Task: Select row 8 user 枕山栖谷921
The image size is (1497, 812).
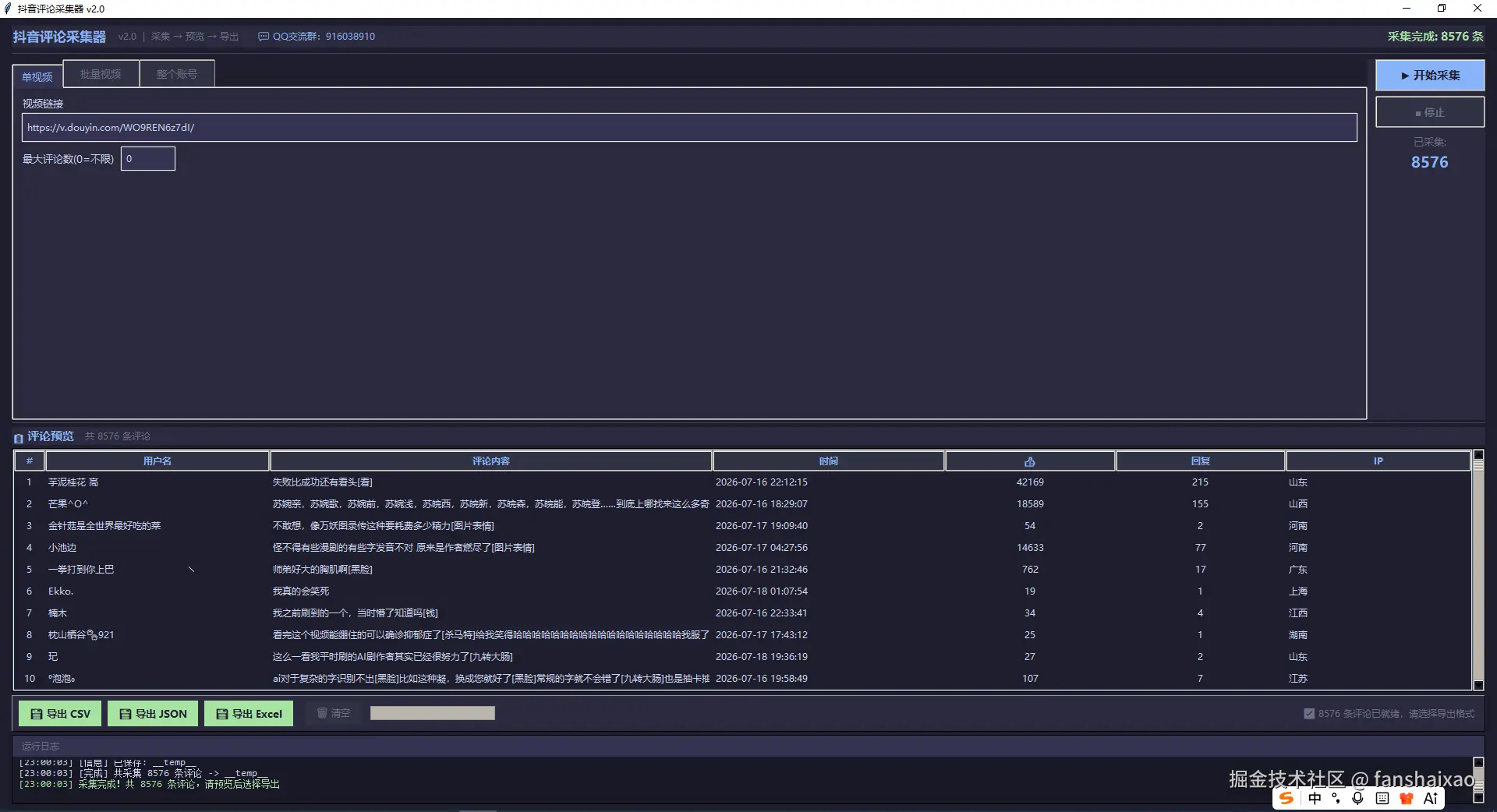Action: (81, 635)
